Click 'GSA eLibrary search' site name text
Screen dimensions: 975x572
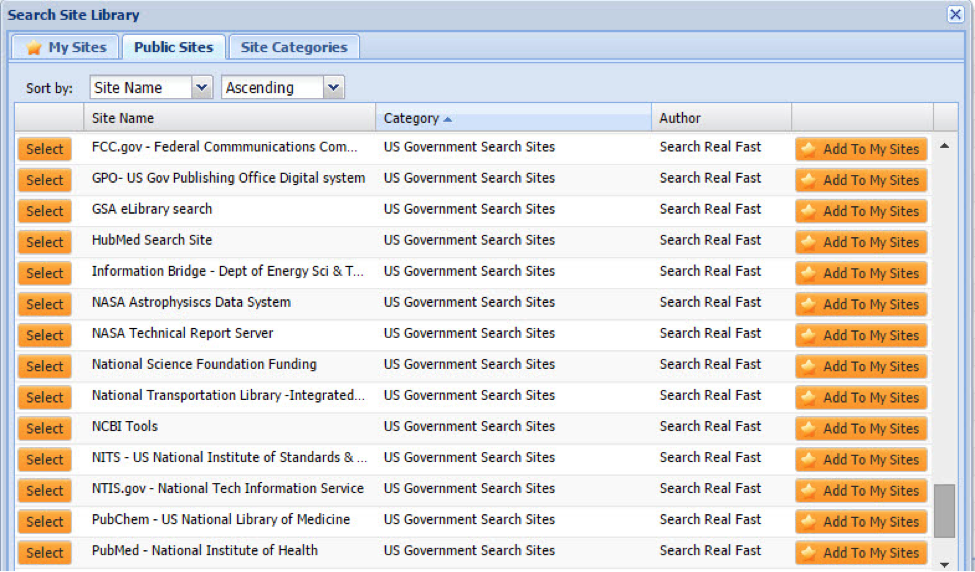152,209
